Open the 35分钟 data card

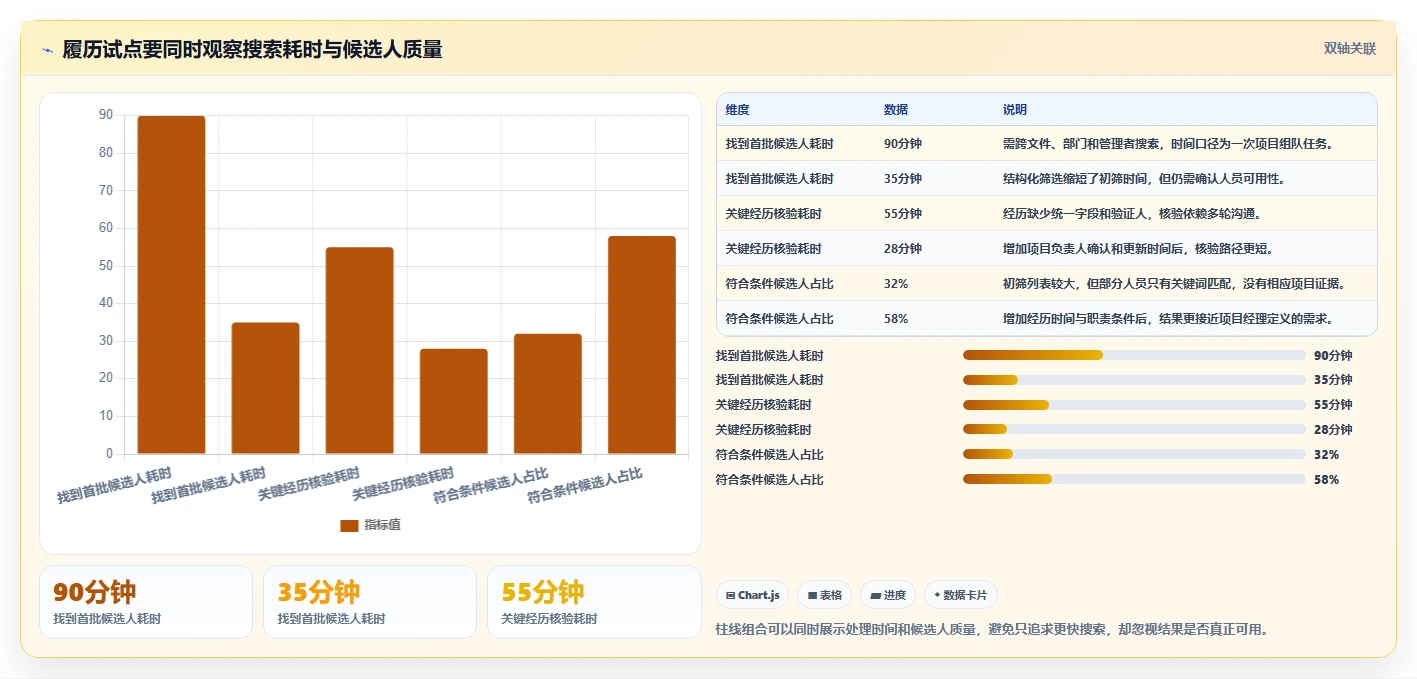[370, 602]
